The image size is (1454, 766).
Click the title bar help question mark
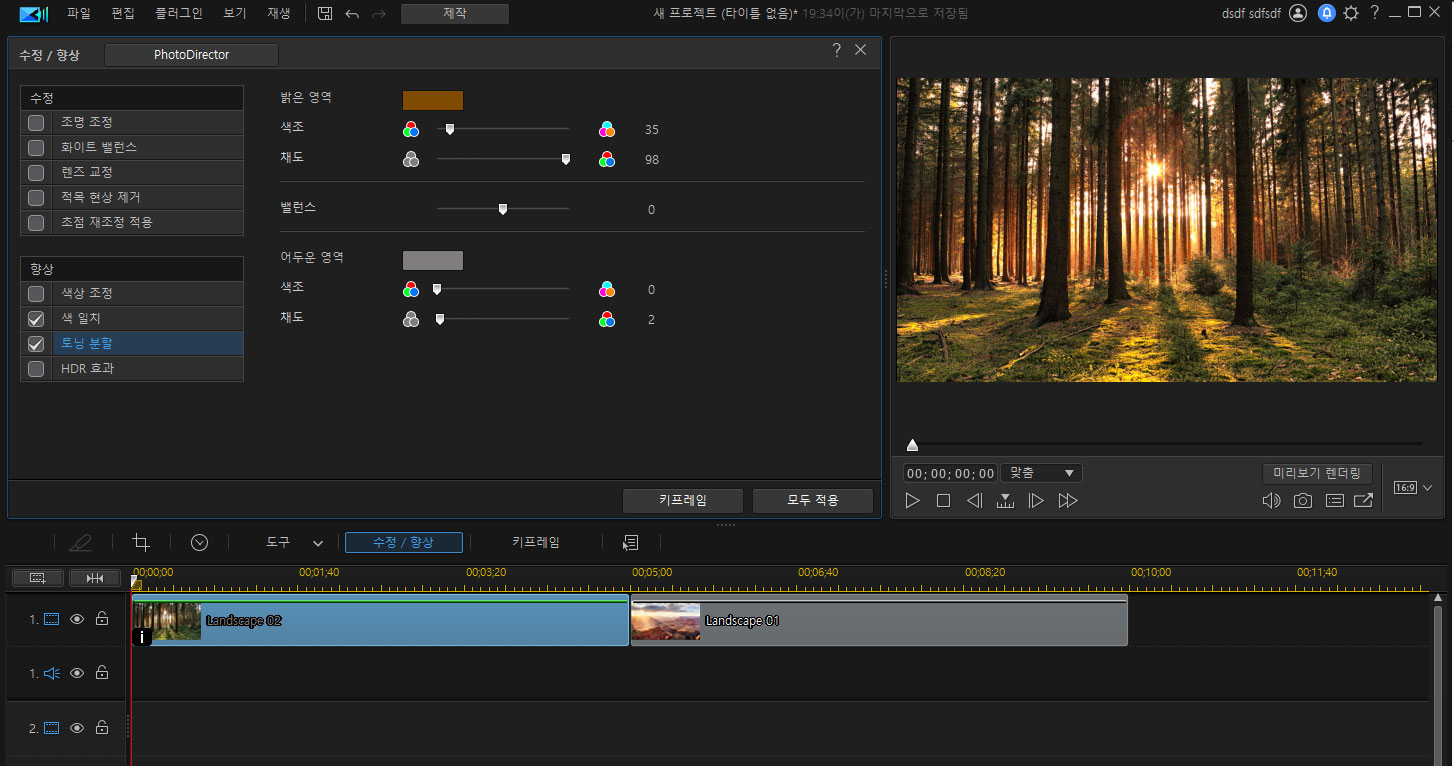[1375, 13]
